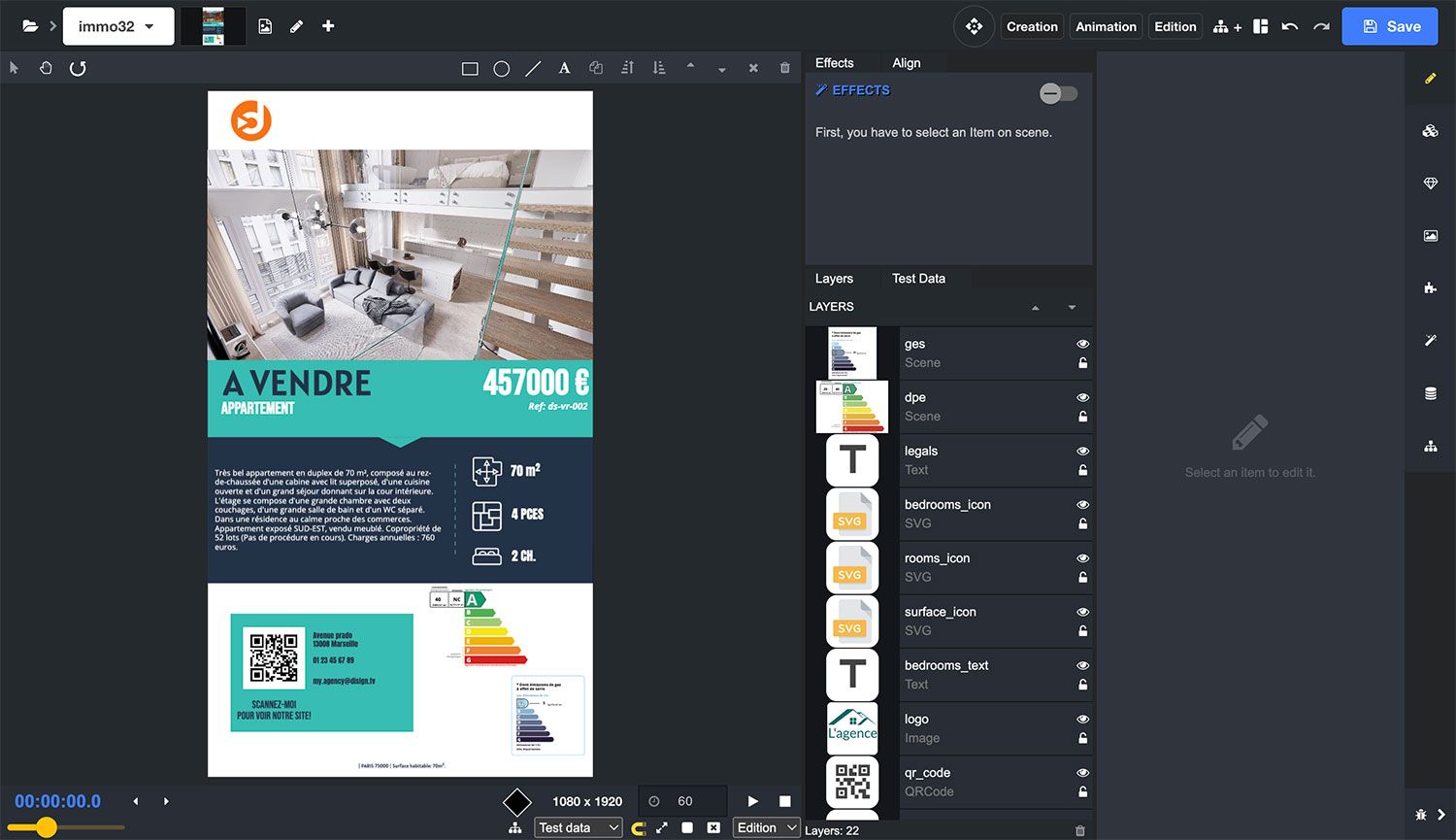Switch to the Align tab
The width and height of the screenshot is (1456, 840).
click(906, 63)
